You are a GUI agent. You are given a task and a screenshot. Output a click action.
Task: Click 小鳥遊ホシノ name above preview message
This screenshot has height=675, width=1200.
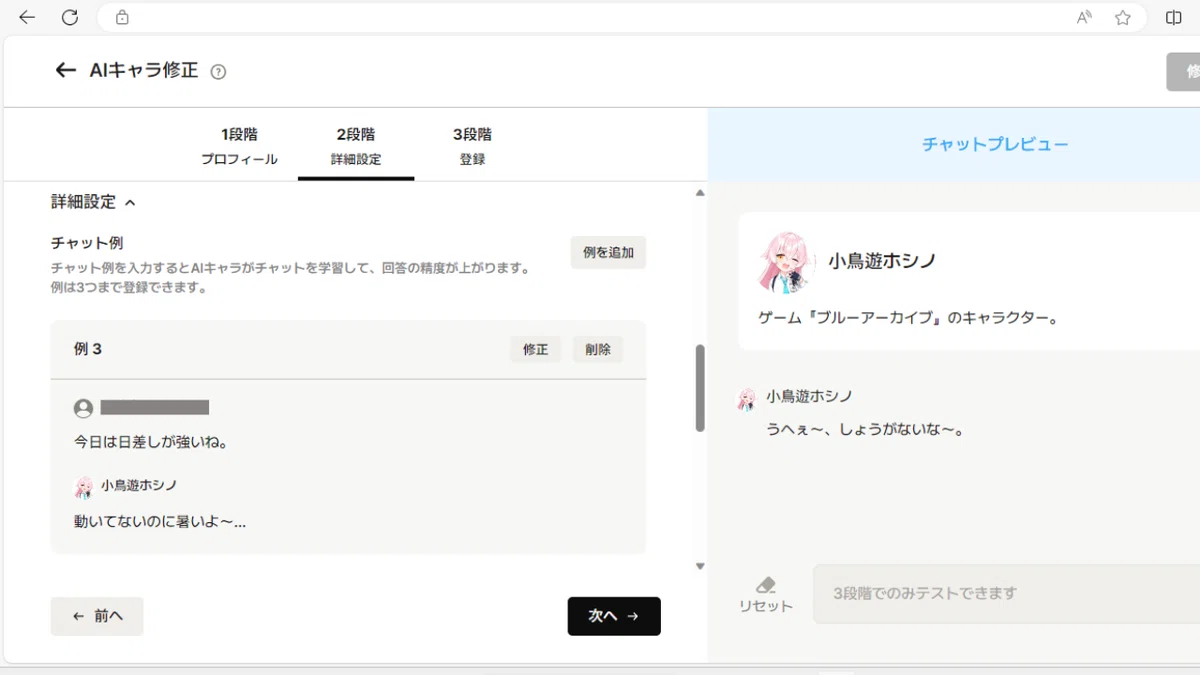point(810,396)
